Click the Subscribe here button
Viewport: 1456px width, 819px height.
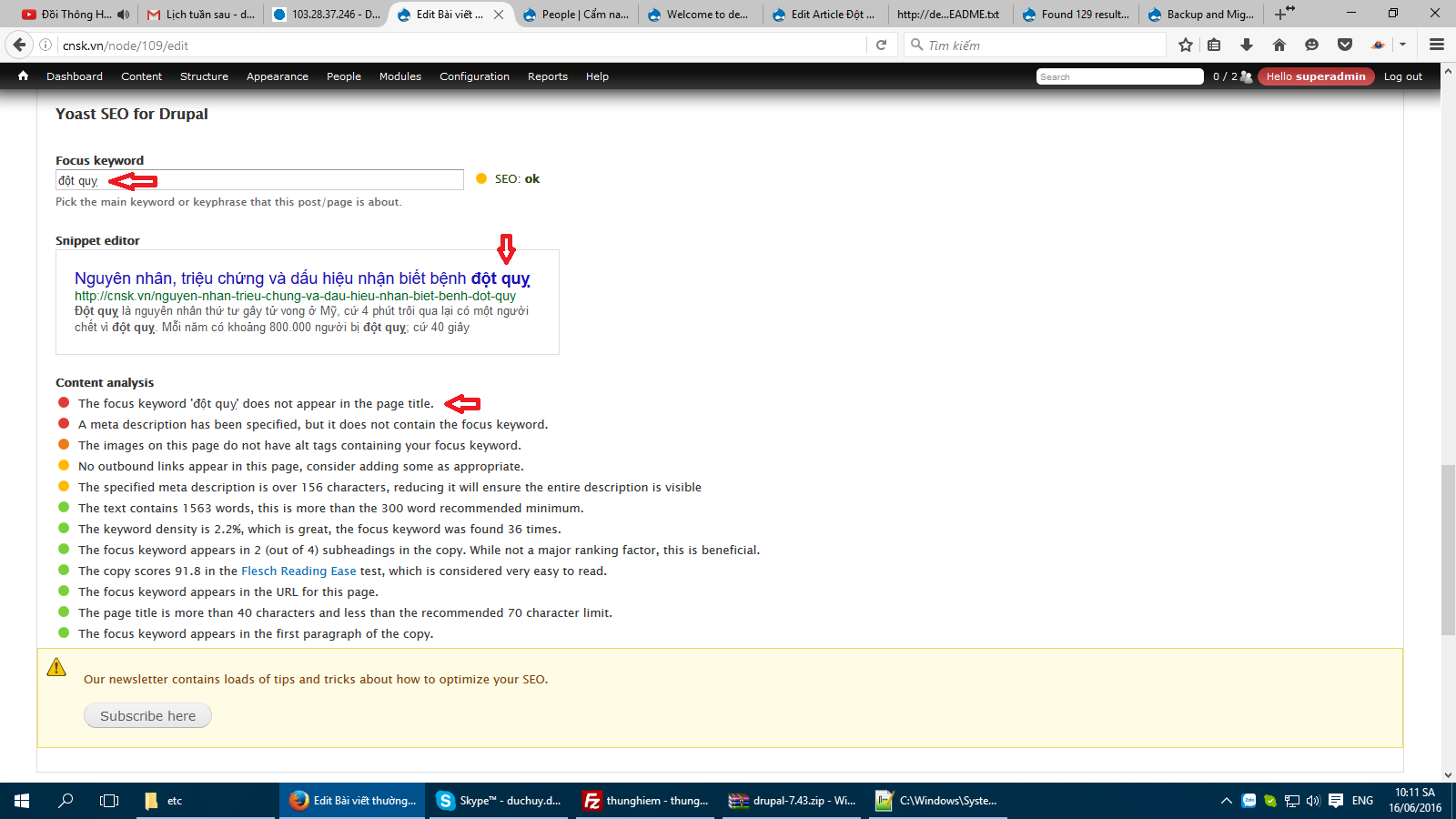pyautogui.click(x=147, y=715)
